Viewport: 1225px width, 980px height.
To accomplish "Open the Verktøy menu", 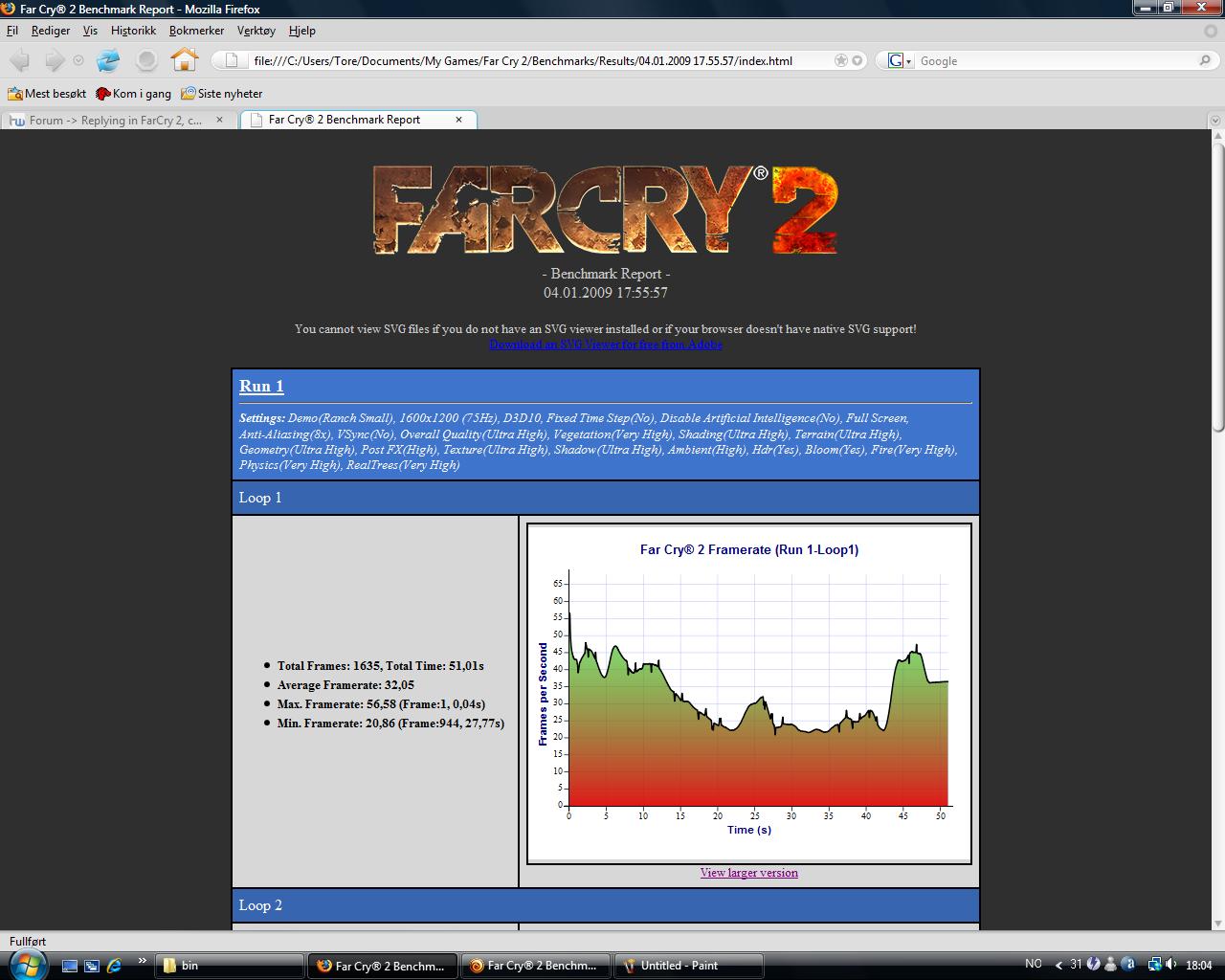I will [x=256, y=31].
